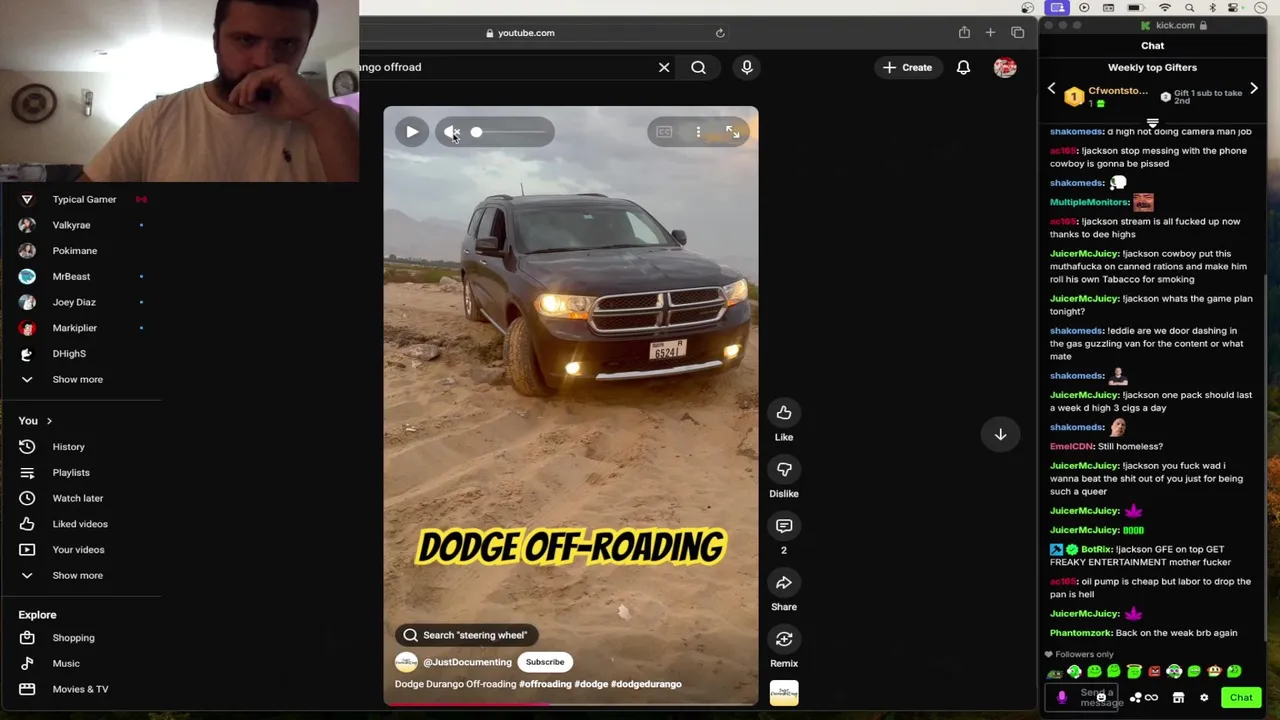Click into the YouTube search field
Image resolution: width=1280 pixels, height=720 pixels.
(505, 67)
